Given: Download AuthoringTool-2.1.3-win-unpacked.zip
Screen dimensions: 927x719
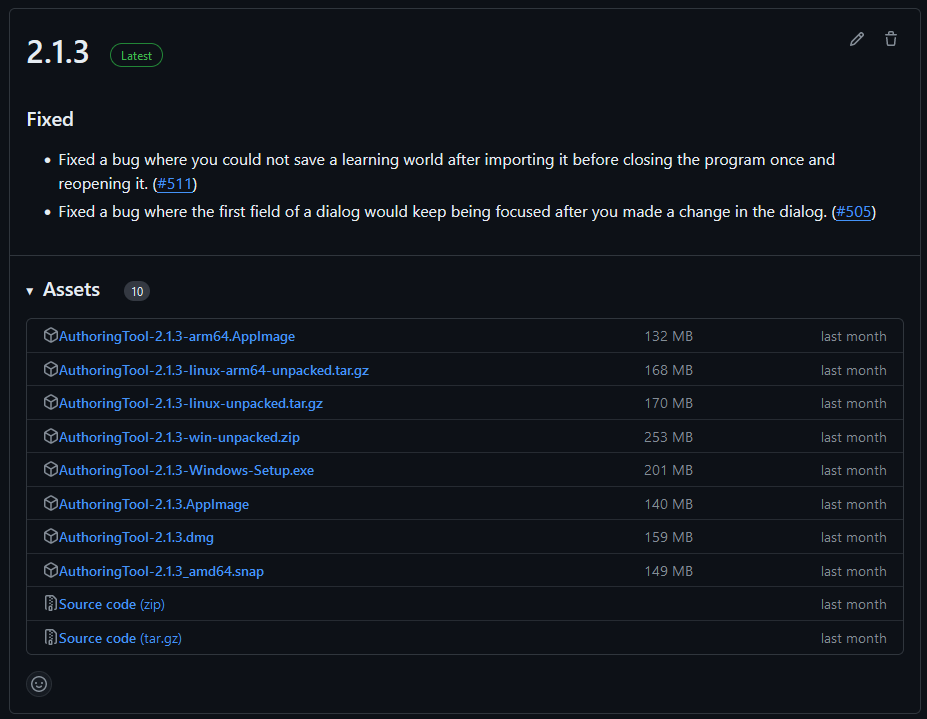Looking at the screenshot, I should click(179, 437).
